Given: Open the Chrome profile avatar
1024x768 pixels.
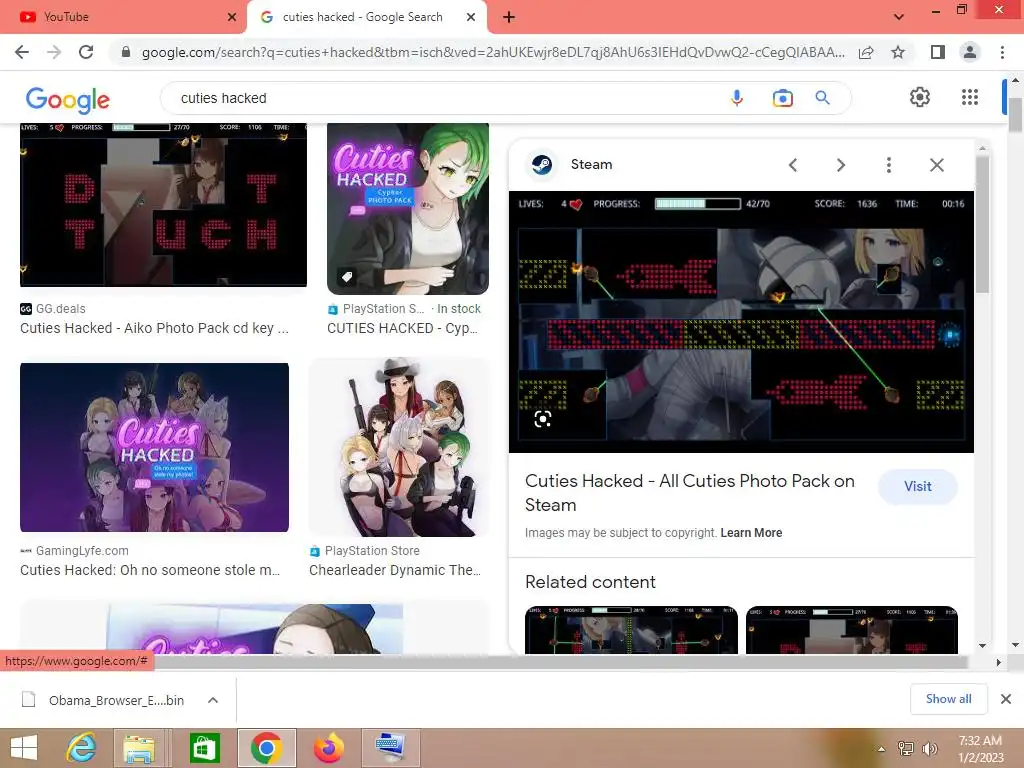Looking at the screenshot, I should coord(970,52).
